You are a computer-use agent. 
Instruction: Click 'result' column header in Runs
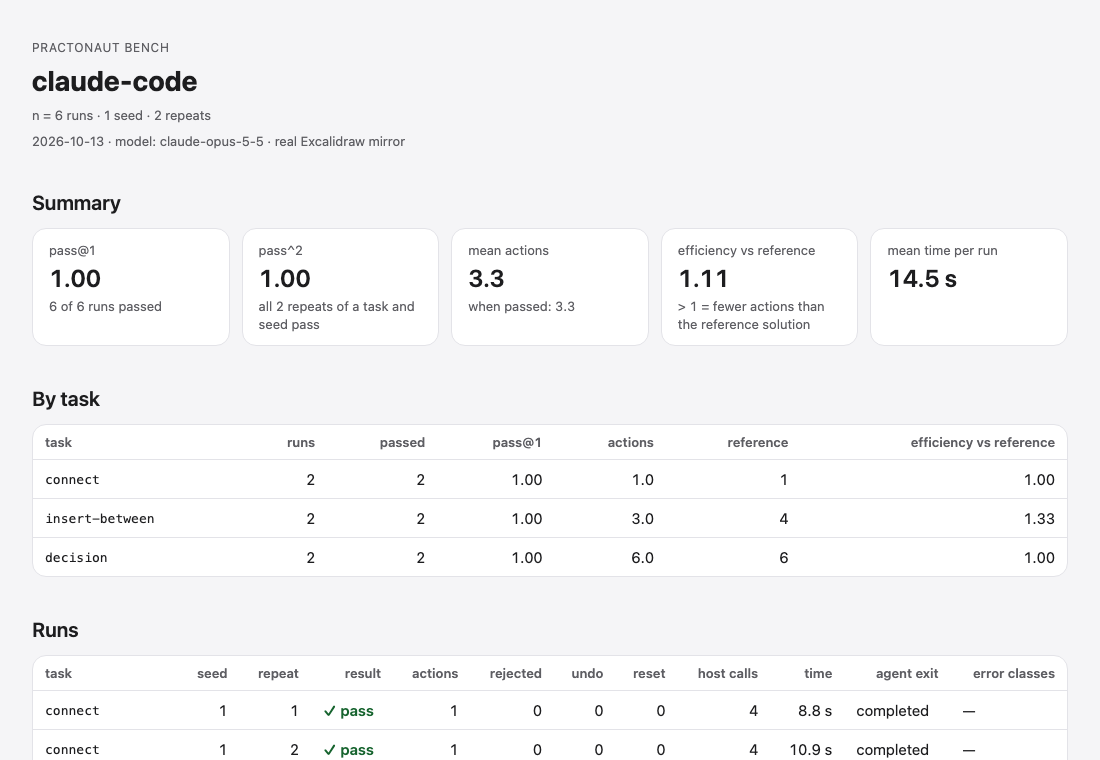pos(363,674)
